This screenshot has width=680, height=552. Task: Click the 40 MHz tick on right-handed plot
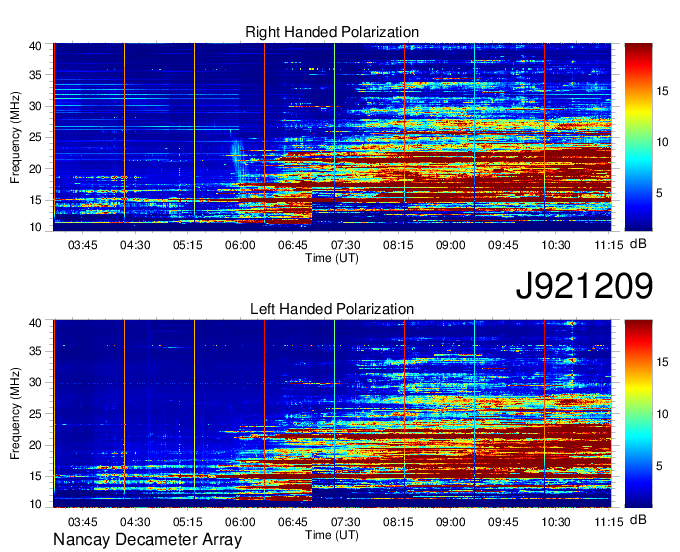[35, 46]
